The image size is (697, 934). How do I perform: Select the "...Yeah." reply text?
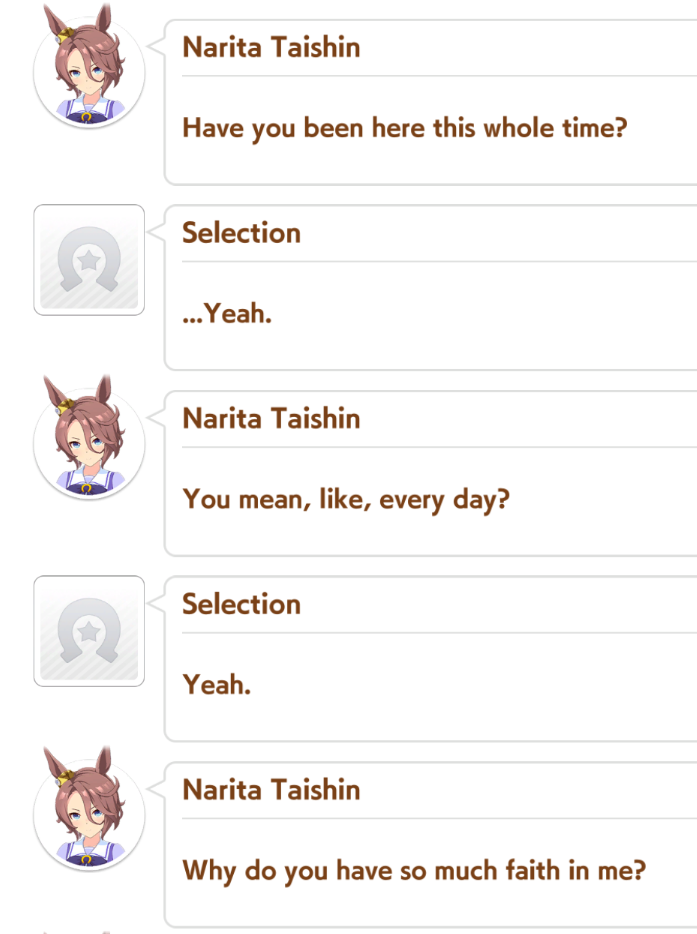point(227,313)
